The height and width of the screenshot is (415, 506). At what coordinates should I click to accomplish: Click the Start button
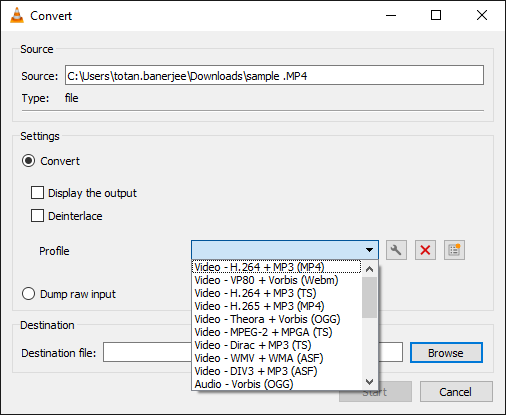(x=375, y=392)
